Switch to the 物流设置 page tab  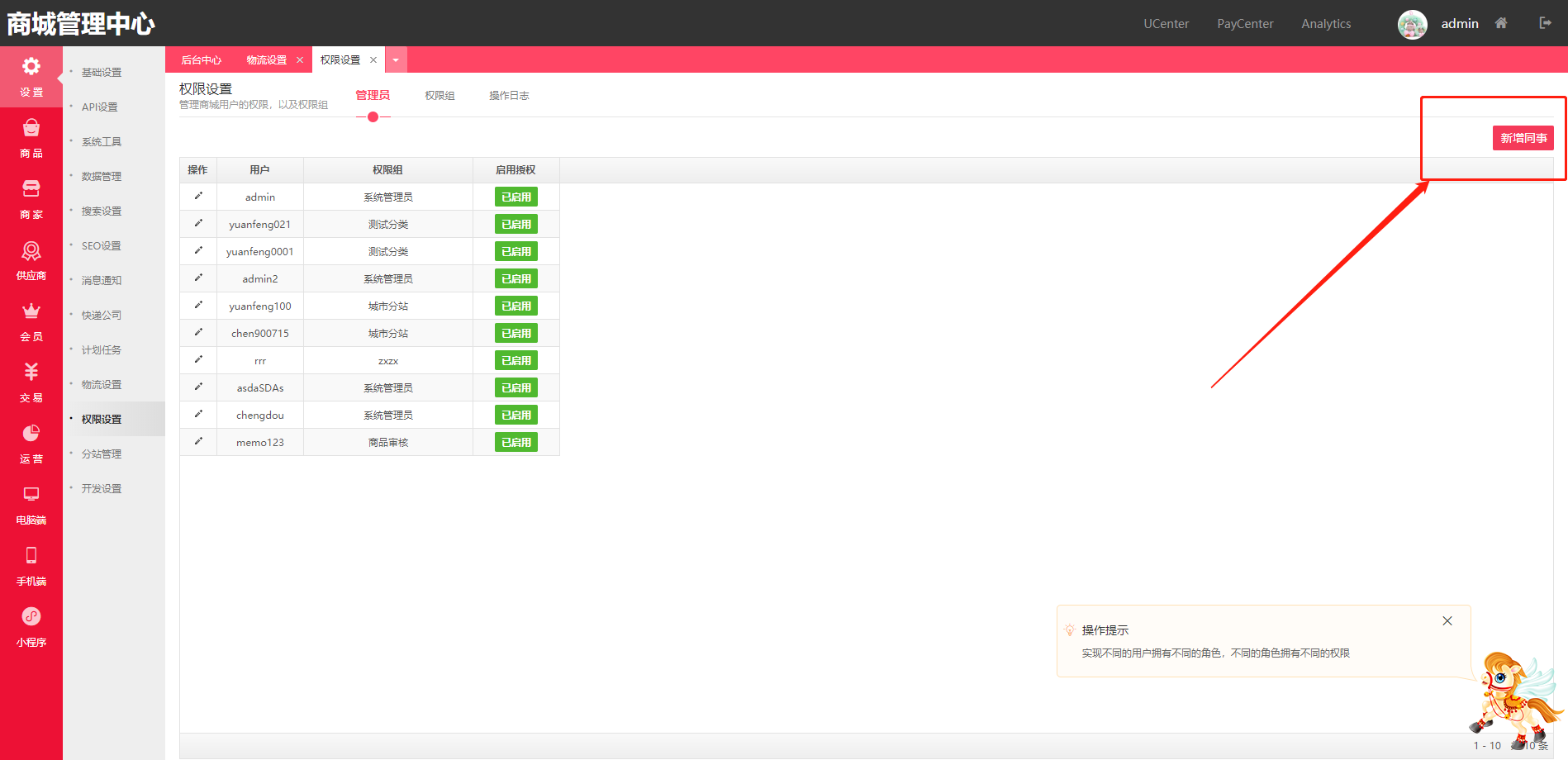pos(267,59)
